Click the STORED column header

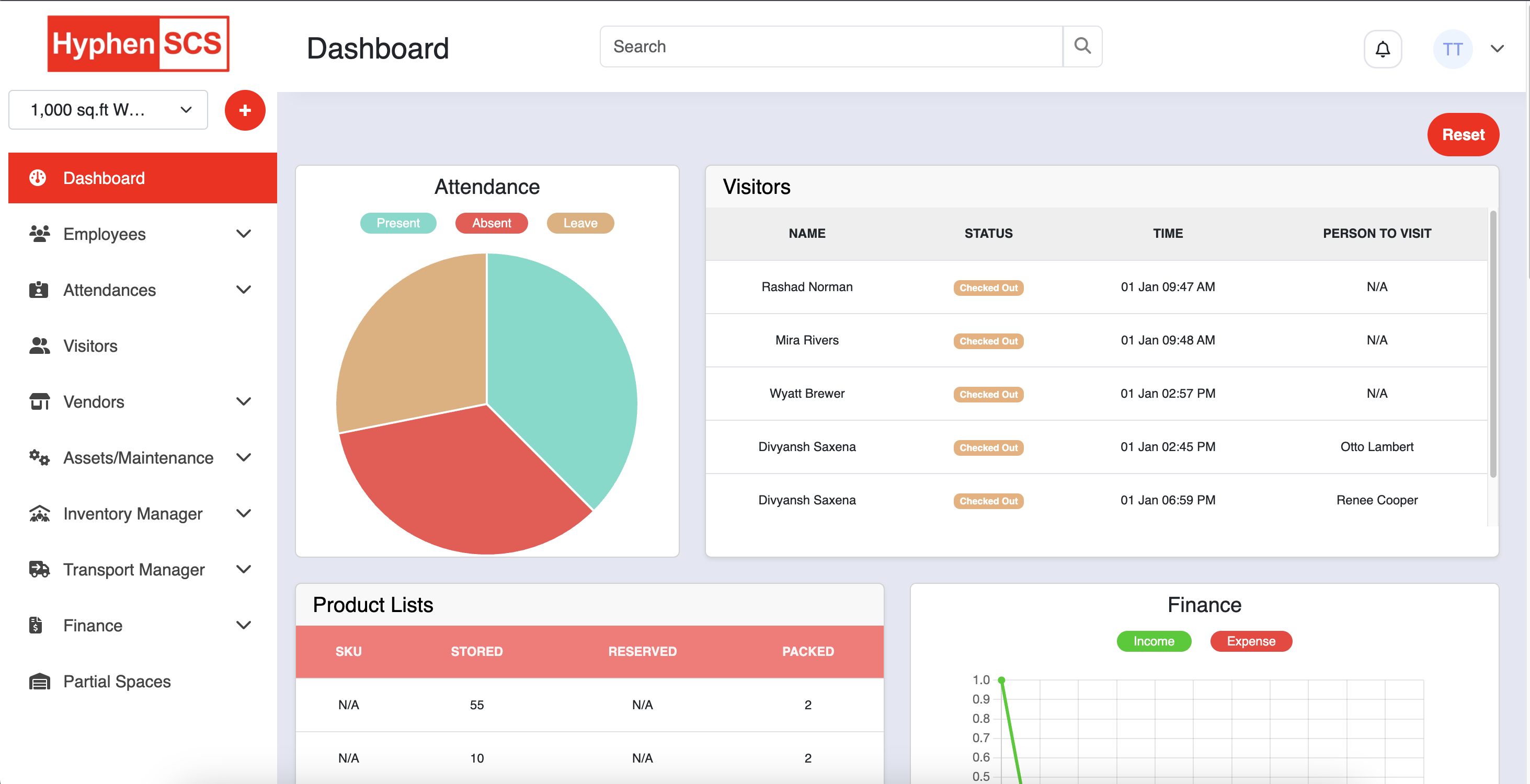pos(476,652)
